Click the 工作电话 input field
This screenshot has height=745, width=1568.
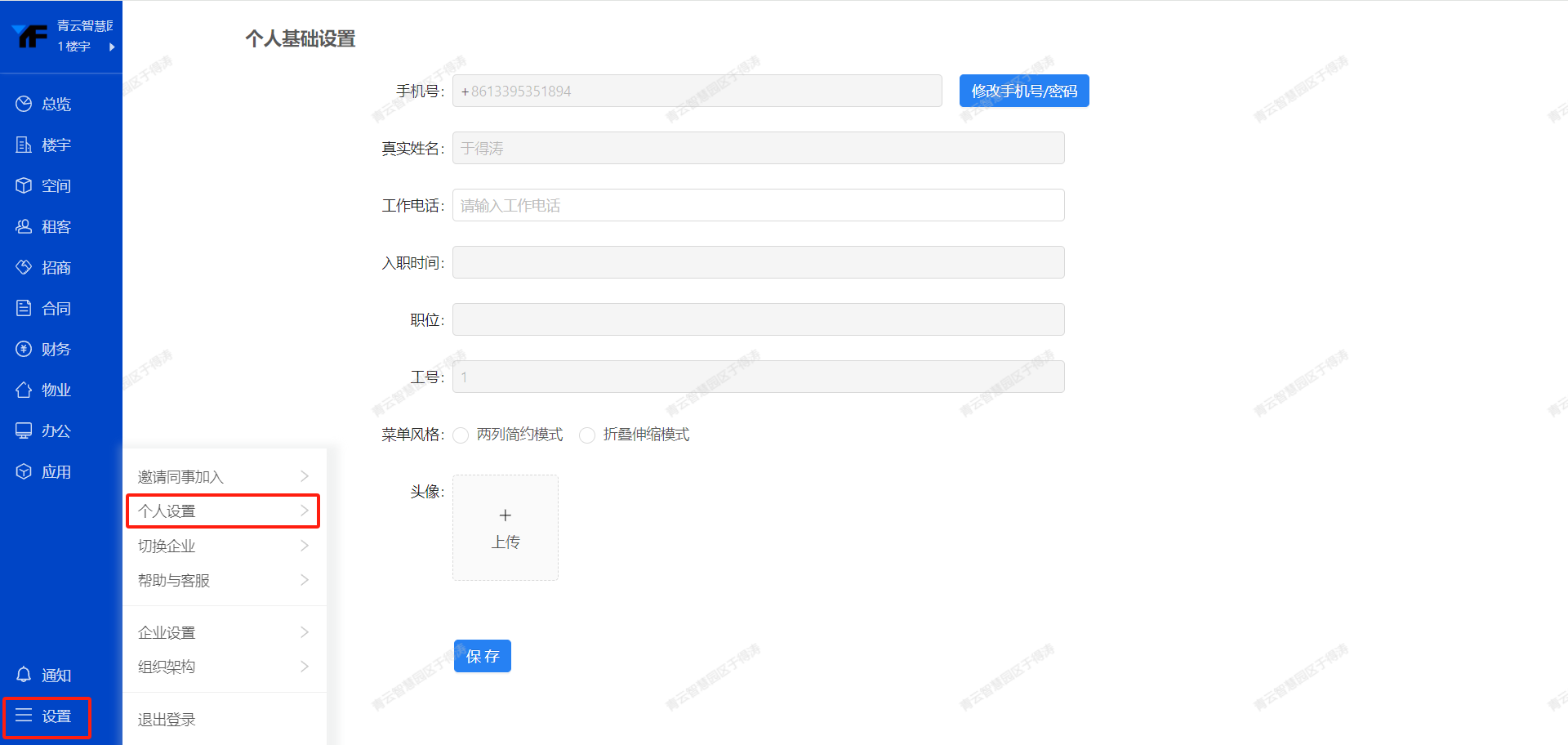[x=758, y=205]
